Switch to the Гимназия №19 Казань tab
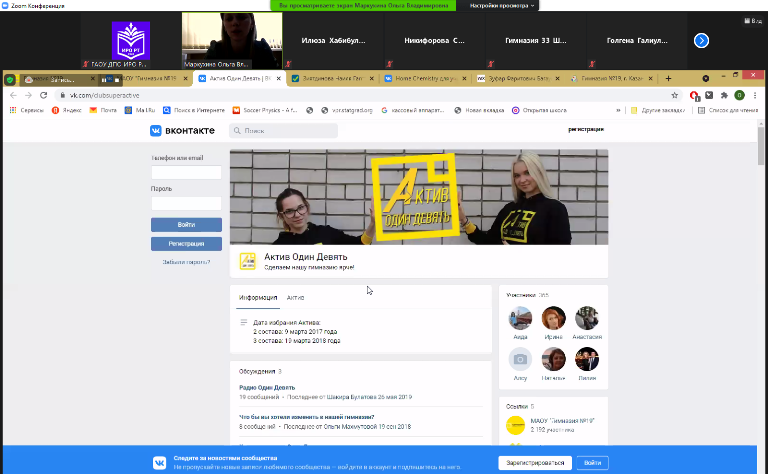The height and width of the screenshot is (474, 768). (611, 78)
